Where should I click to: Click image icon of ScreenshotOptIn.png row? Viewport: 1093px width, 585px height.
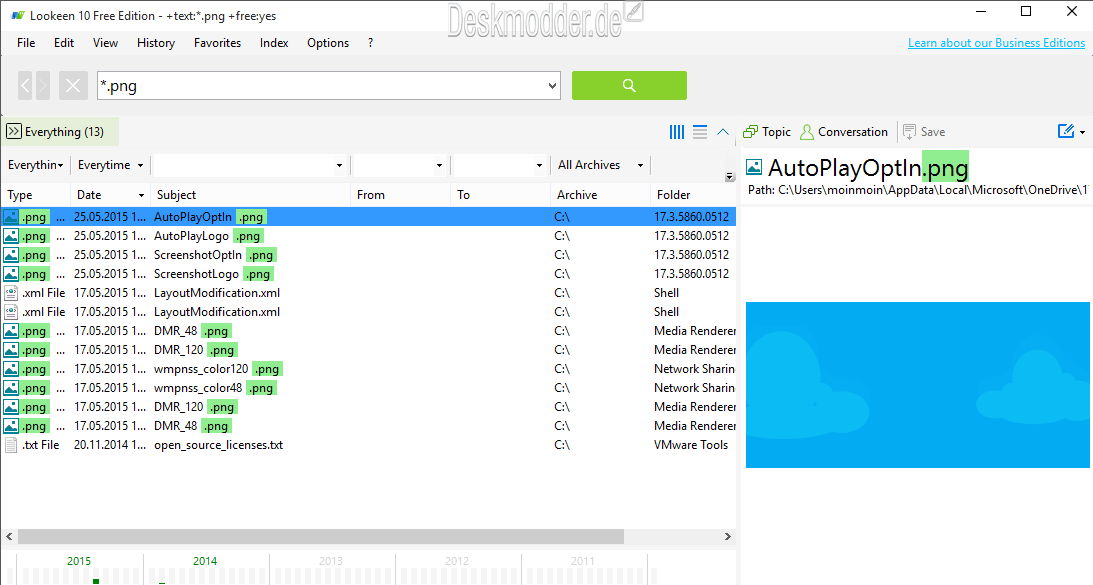pos(11,254)
